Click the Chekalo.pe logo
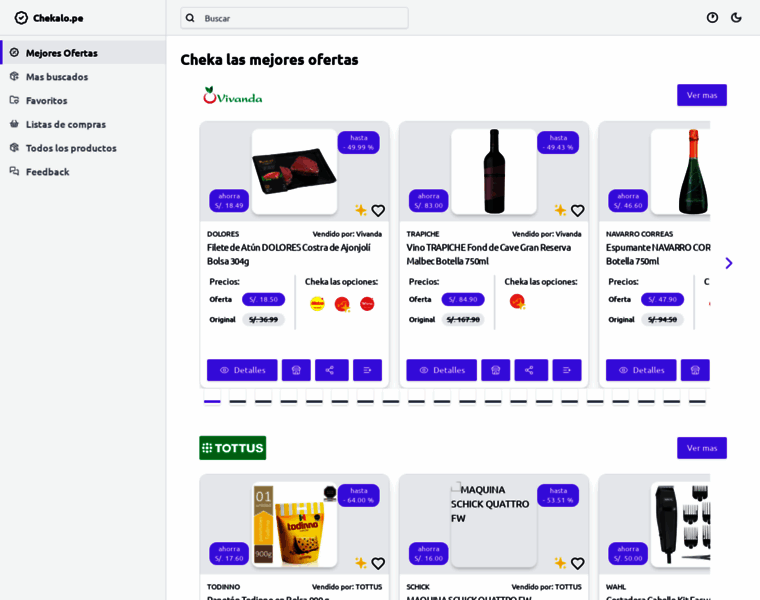The height and width of the screenshot is (600, 760). [49, 18]
